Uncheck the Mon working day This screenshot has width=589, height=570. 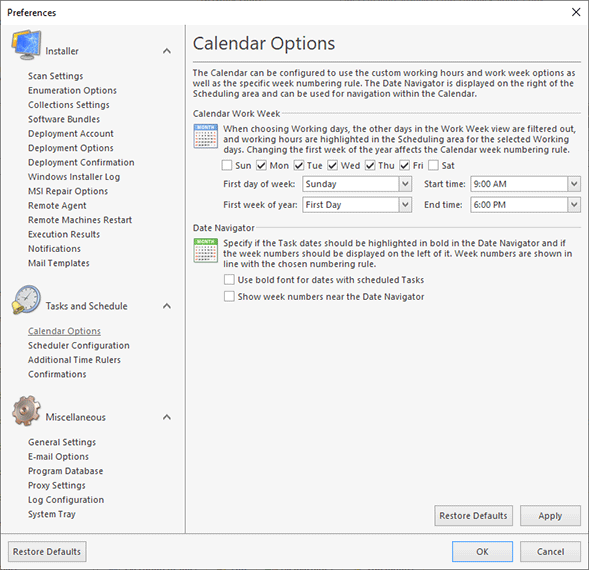tap(261, 165)
